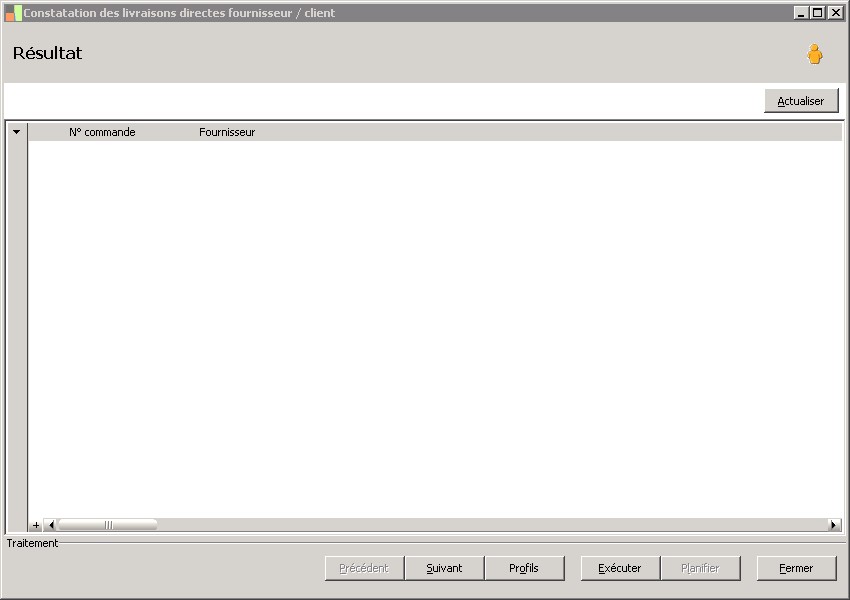Close the window with the X button

(835, 12)
